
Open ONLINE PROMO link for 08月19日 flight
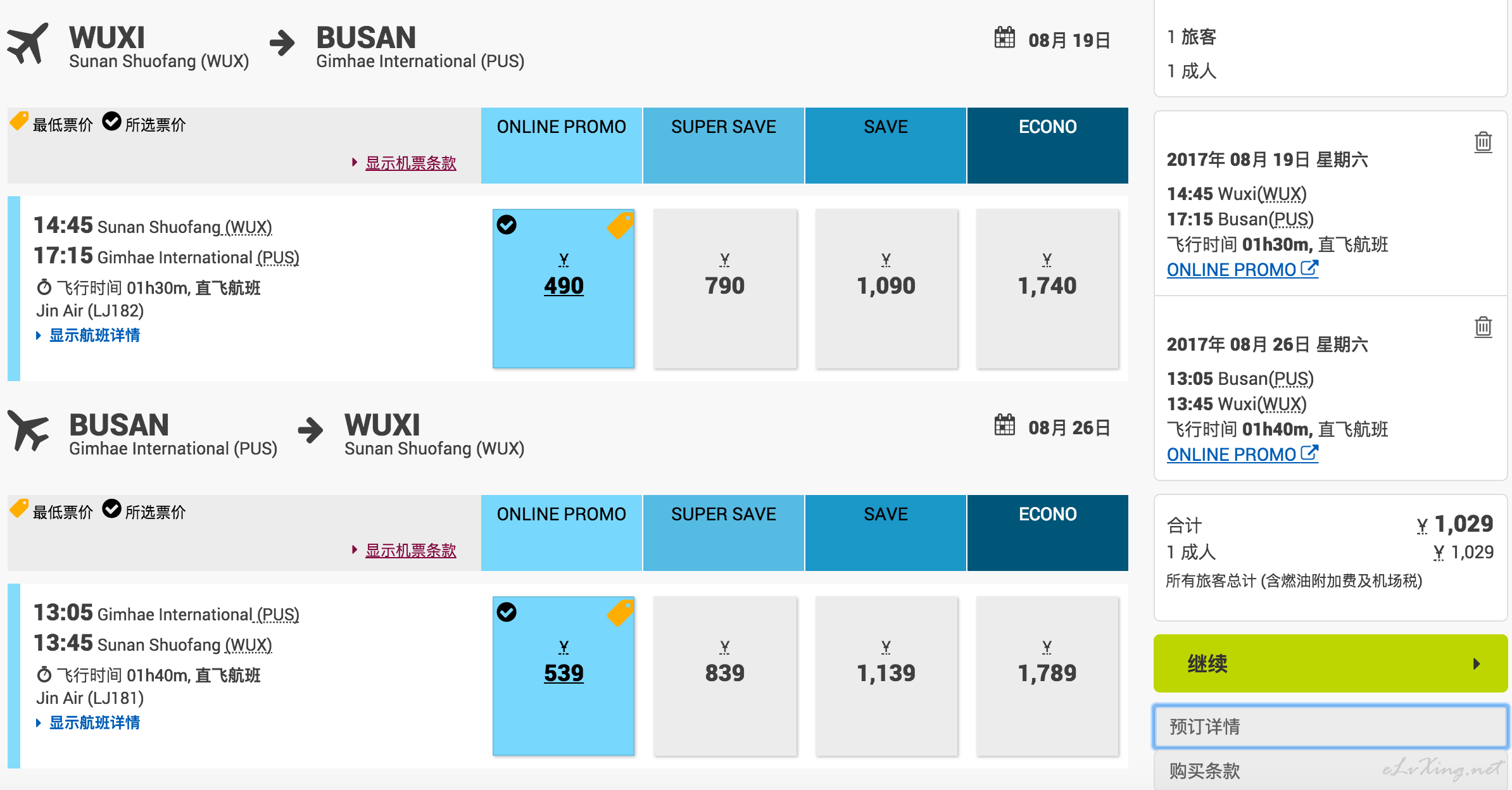(1232, 270)
